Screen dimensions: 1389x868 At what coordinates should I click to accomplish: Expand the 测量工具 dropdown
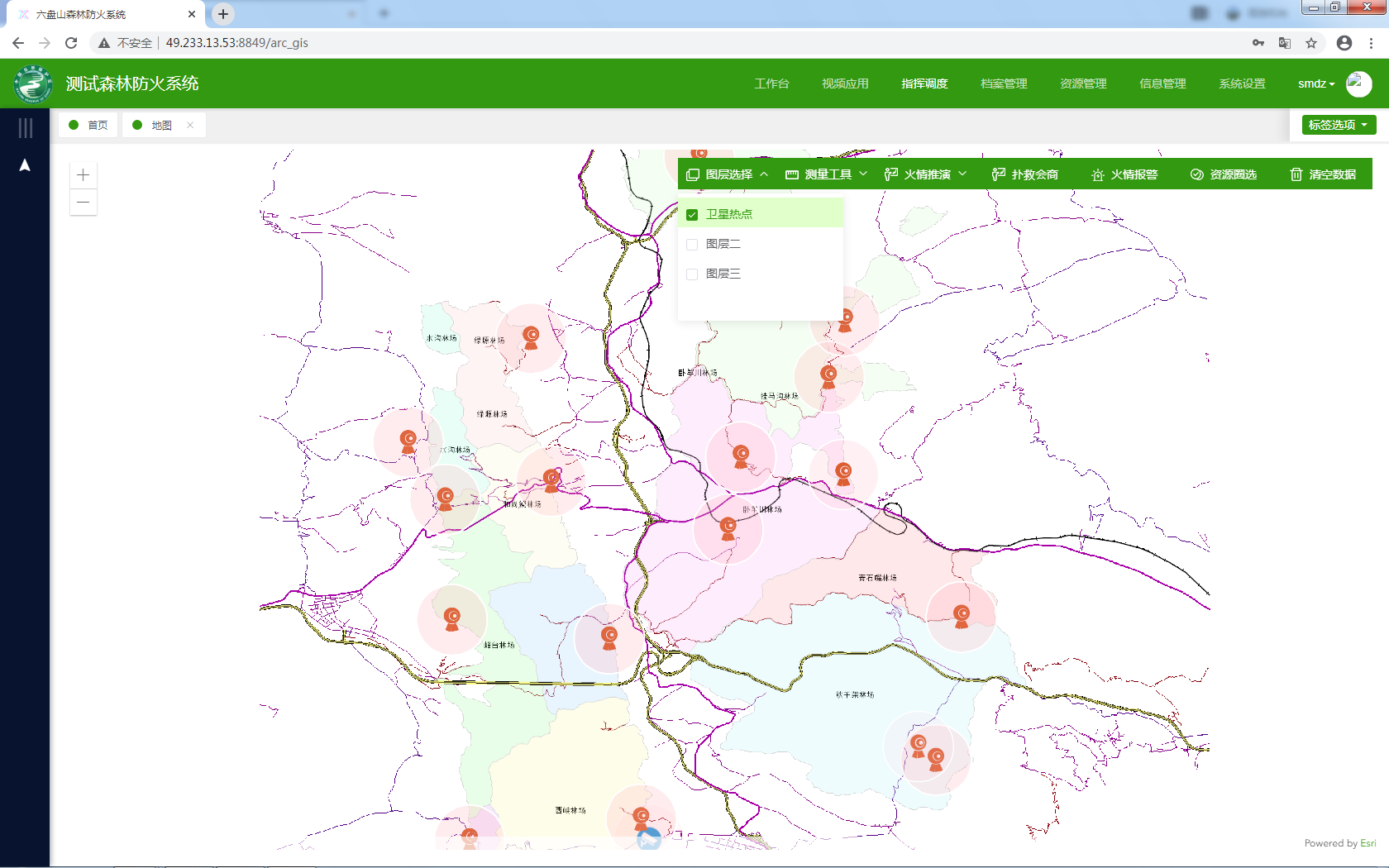(827, 174)
